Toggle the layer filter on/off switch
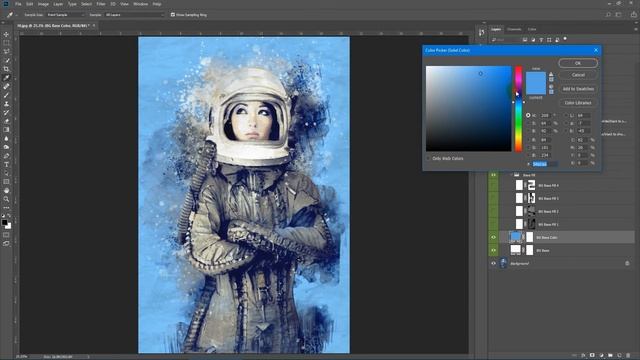This screenshot has width=640, height=360. [x=565, y=39]
